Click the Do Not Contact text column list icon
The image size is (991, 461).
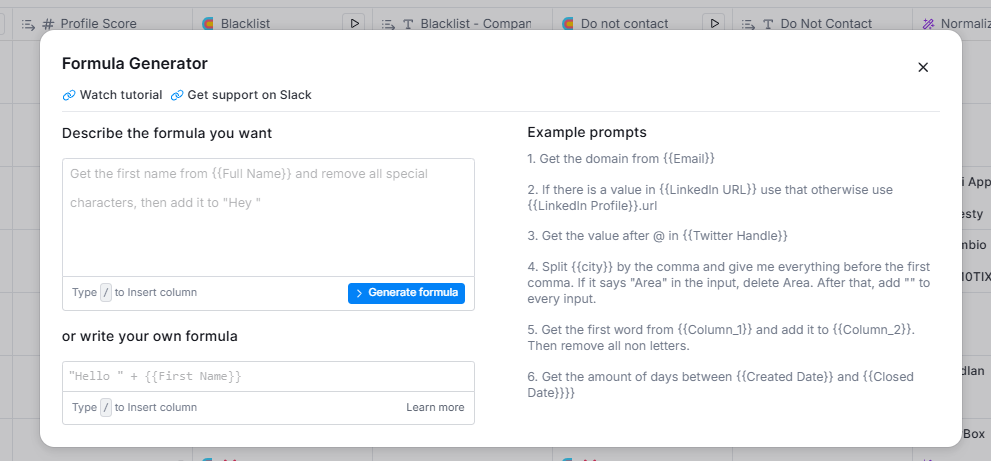pyautogui.click(x=748, y=23)
